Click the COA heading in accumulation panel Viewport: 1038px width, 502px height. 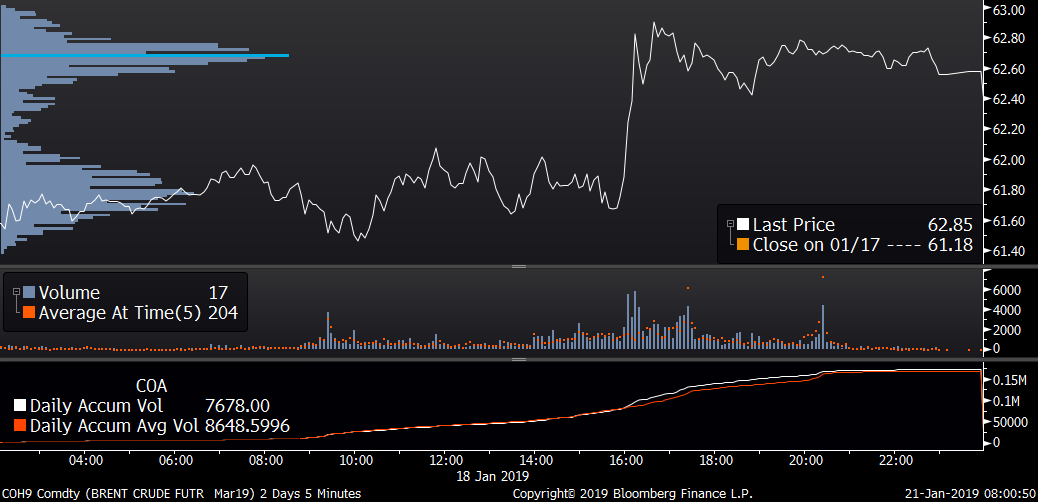(152, 386)
